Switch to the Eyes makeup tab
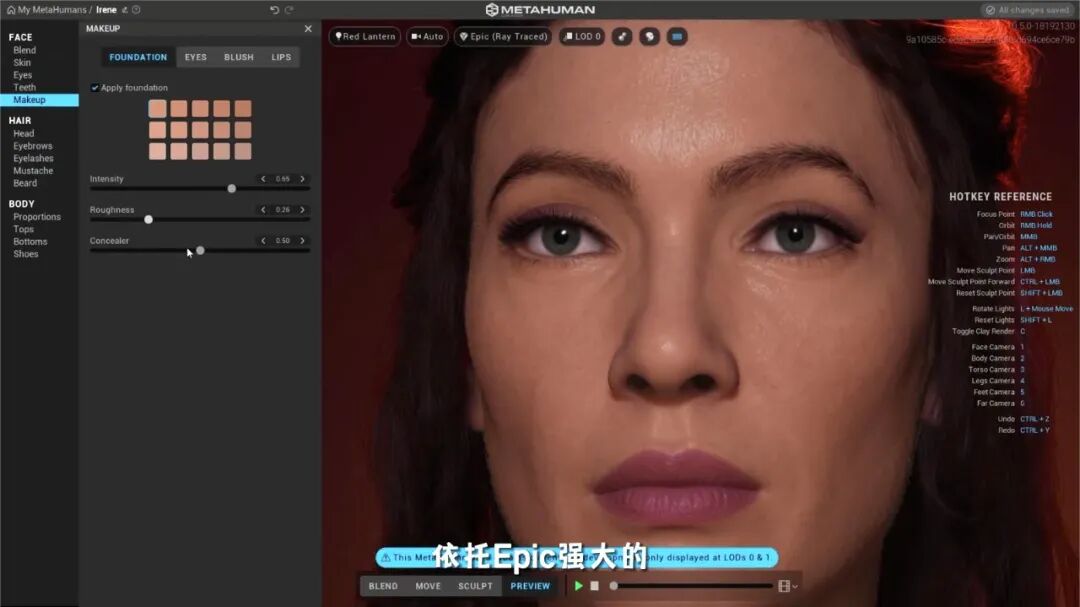The image size is (1080, 607). coord(196,57)
